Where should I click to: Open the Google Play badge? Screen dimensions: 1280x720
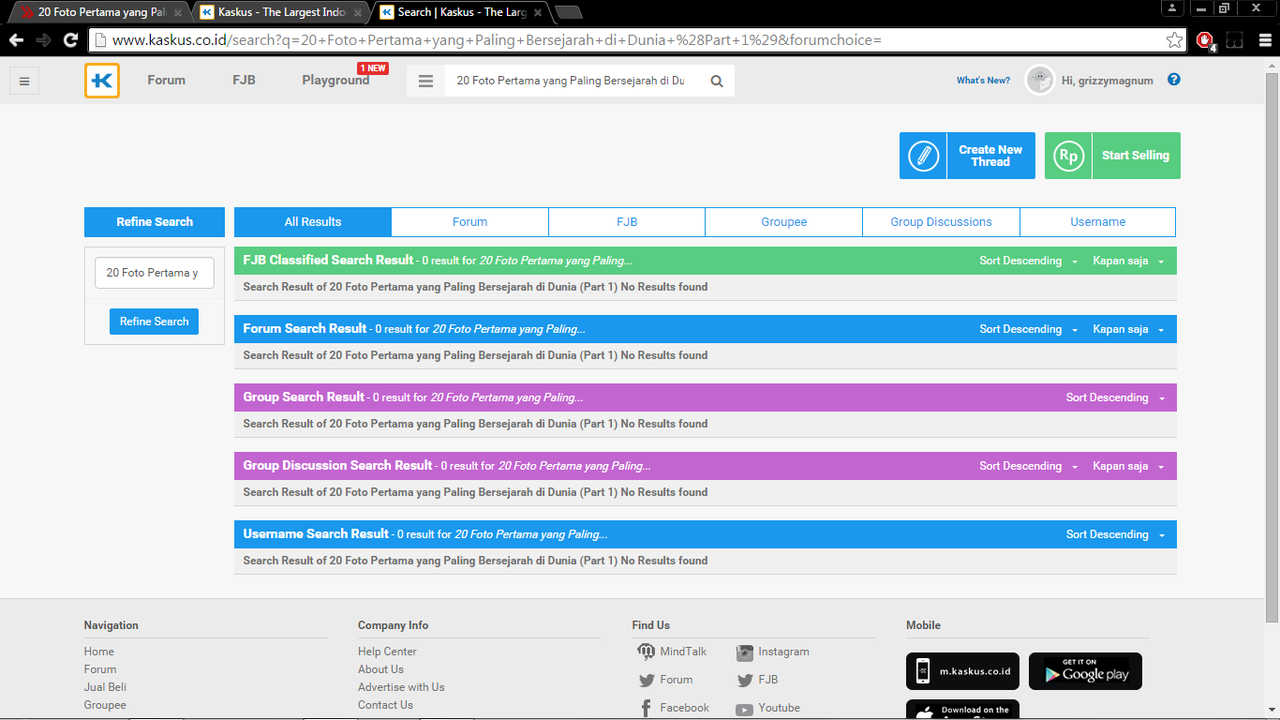[x=1085, y=672]
